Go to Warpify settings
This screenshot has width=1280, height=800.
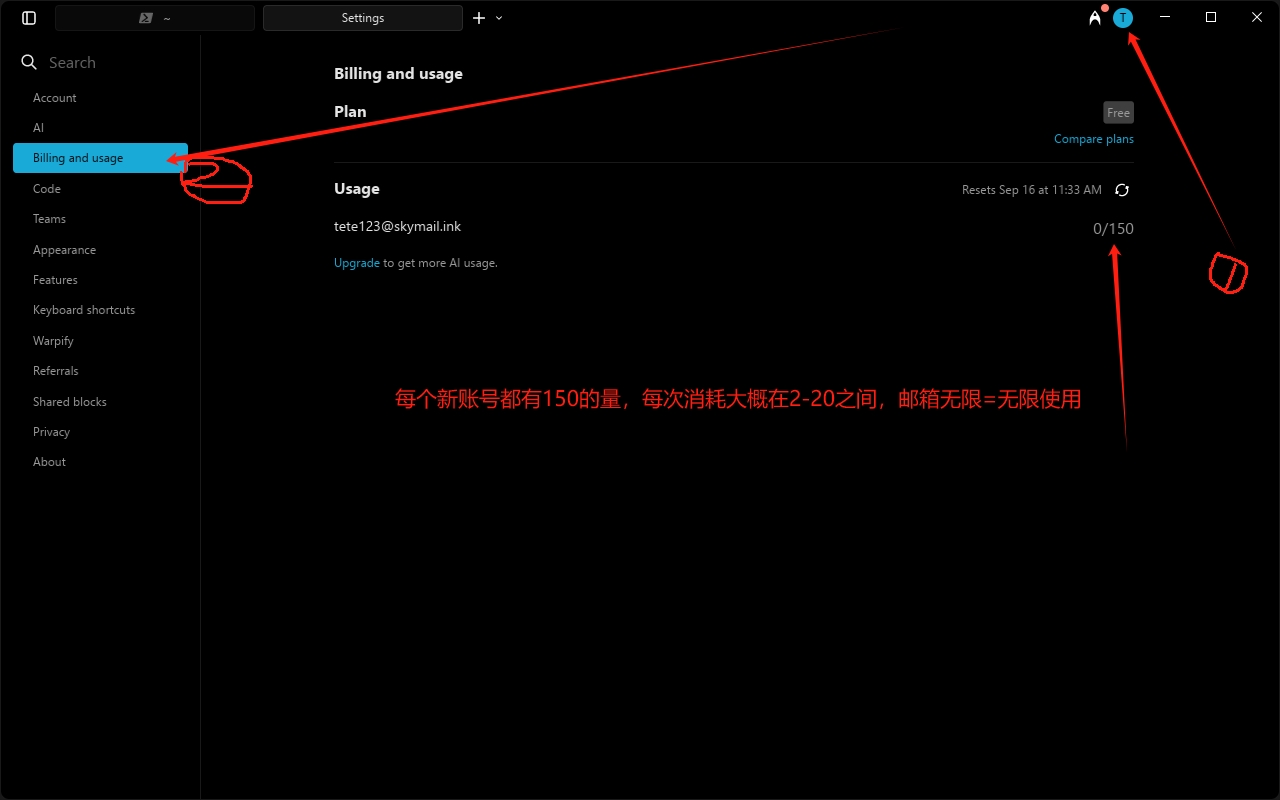(53, 341)
